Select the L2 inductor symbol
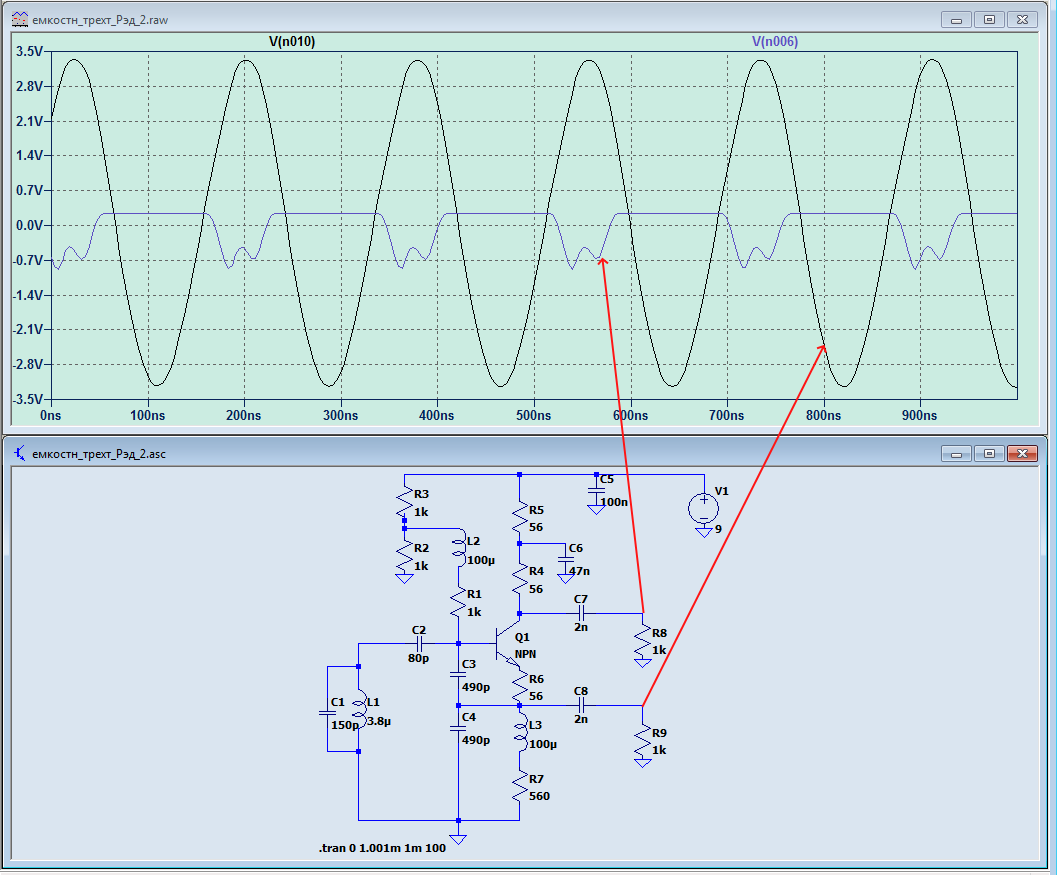Viewport: 1057px width, 875px height. pyautogui.click(x=460, y=549)
